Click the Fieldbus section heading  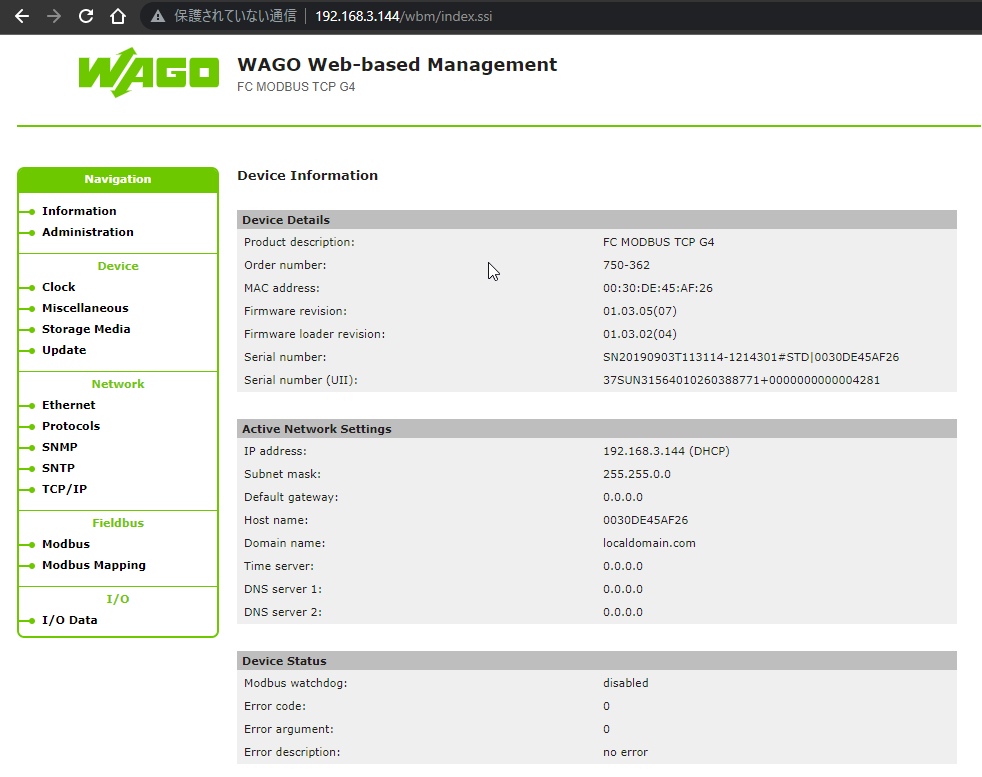tap(118, 523)
